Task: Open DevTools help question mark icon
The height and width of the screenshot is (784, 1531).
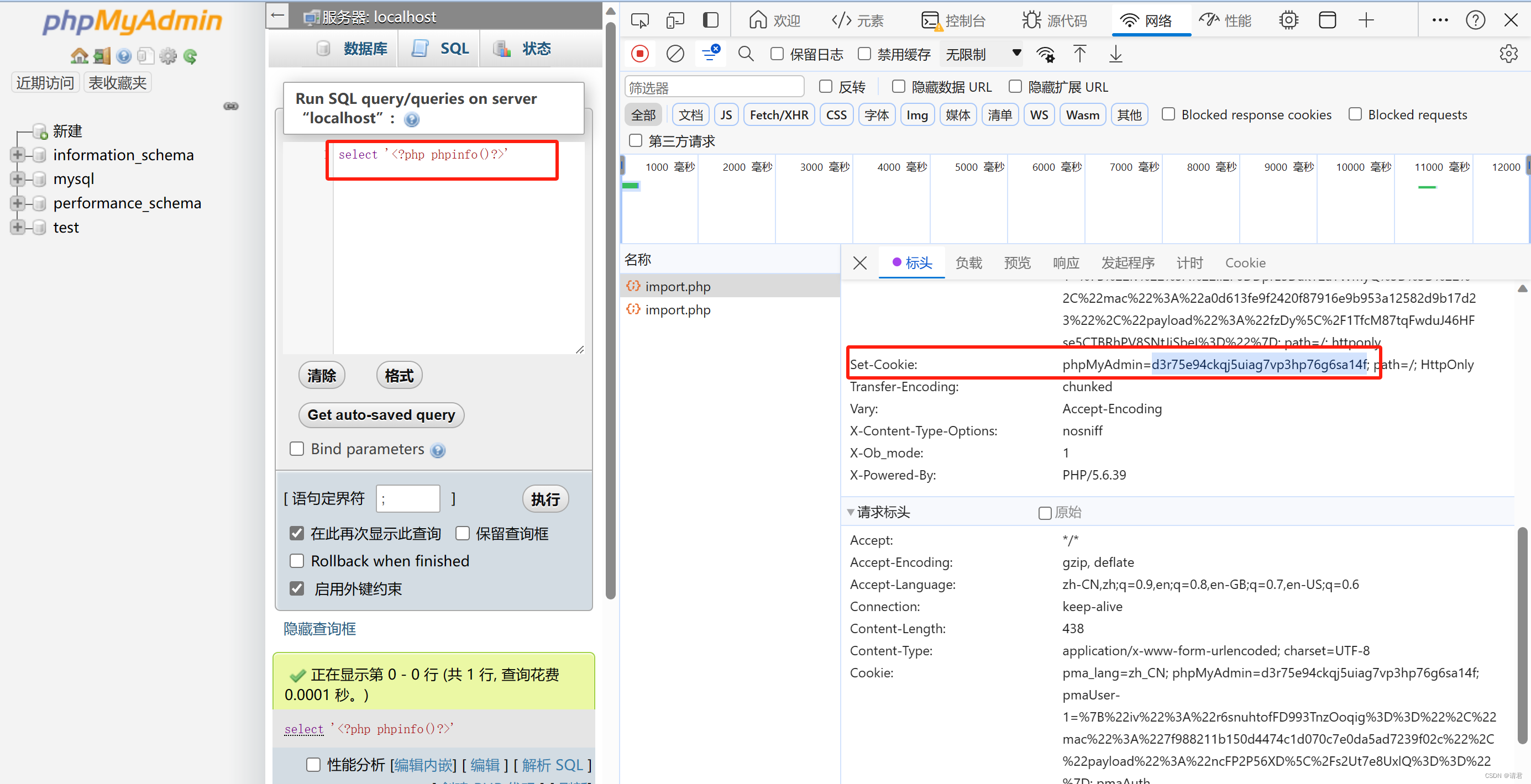Action: pyautogui.click(x=1476, y=21)
